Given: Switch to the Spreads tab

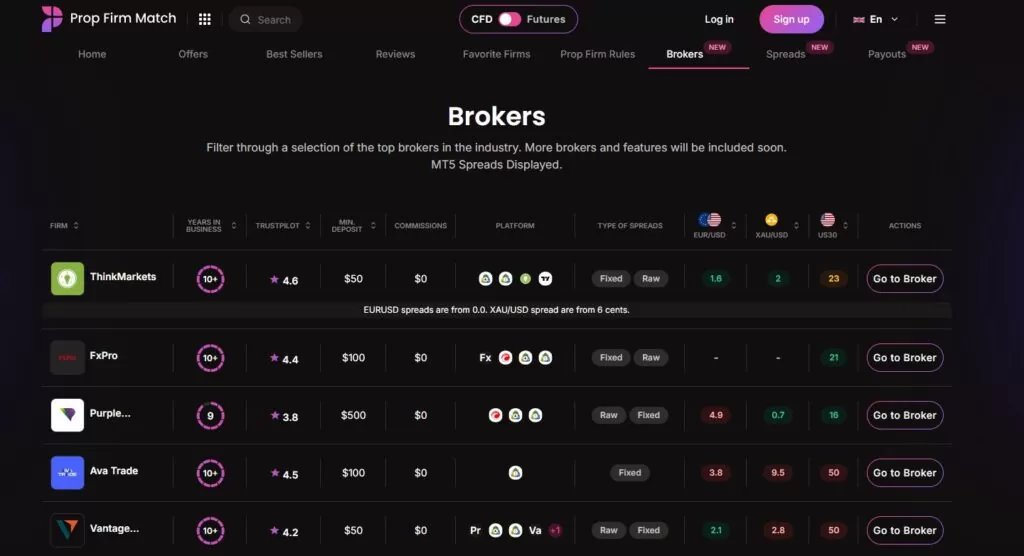Looking at the screenshot, I should coord(786,54).
